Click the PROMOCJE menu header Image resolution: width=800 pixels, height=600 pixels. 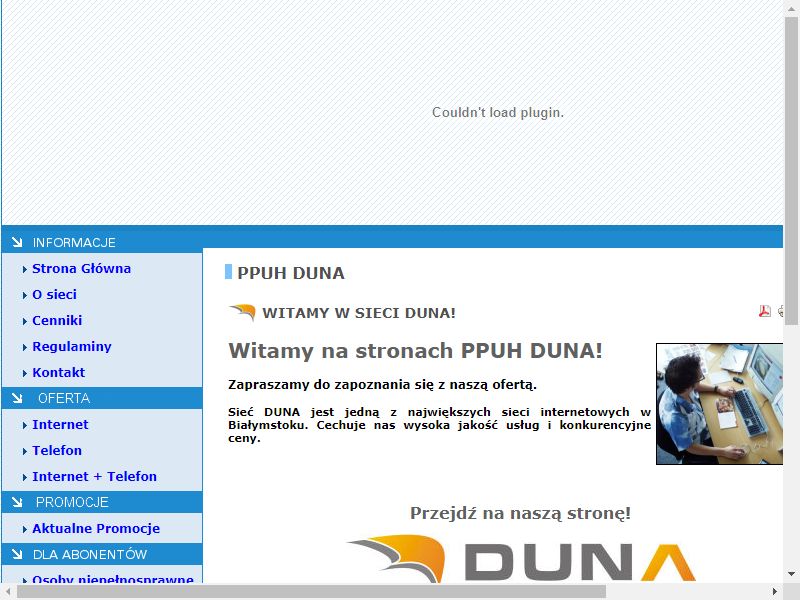coord(102,502)
